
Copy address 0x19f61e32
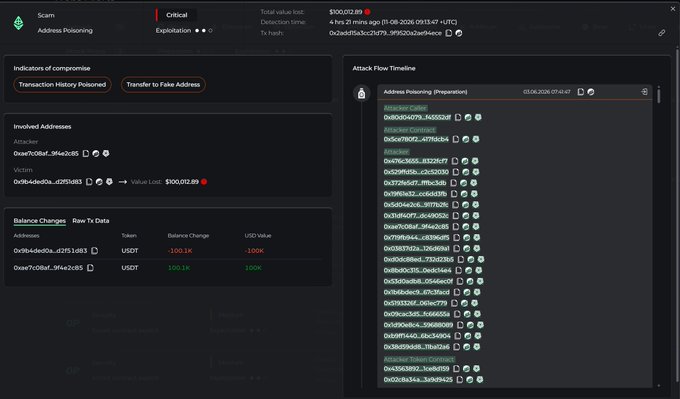(454, 194)
